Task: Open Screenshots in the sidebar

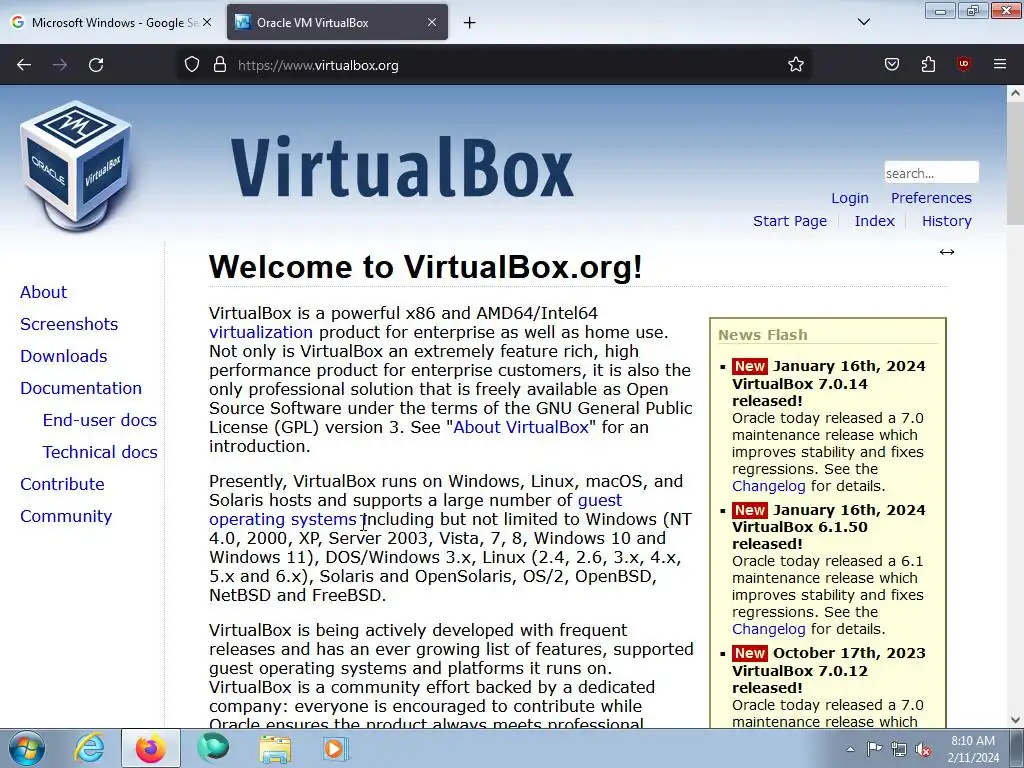Action: point(69,324)
